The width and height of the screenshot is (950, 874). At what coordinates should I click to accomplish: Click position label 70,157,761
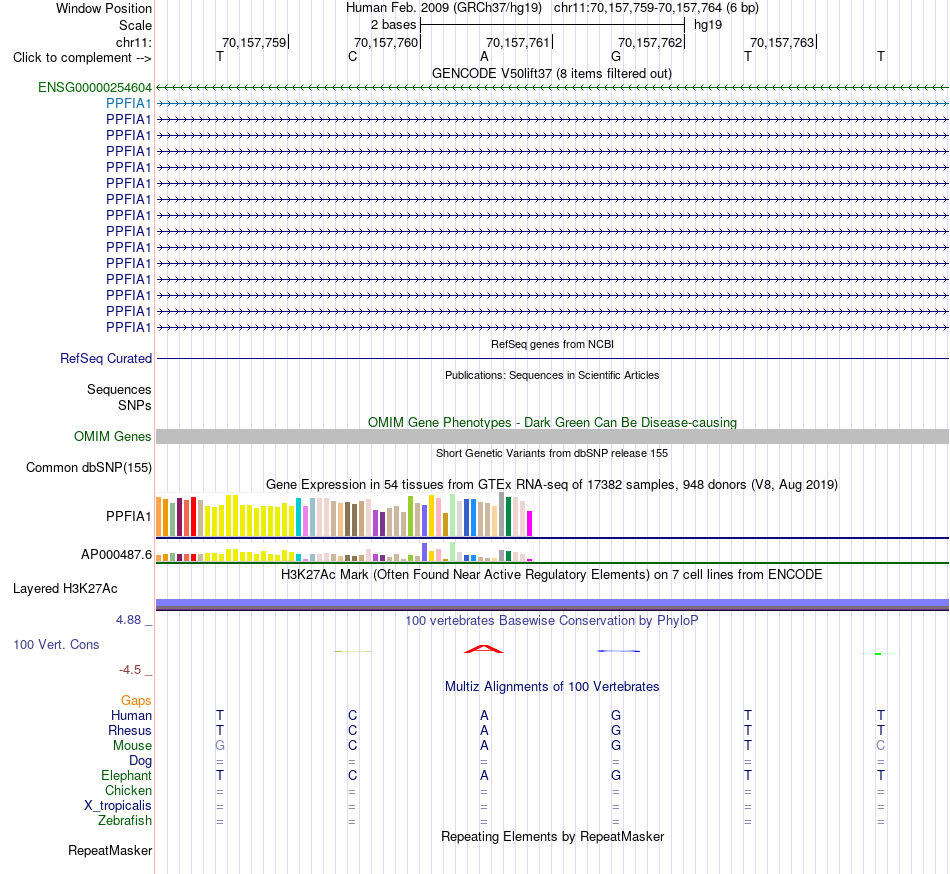point(518,42)
